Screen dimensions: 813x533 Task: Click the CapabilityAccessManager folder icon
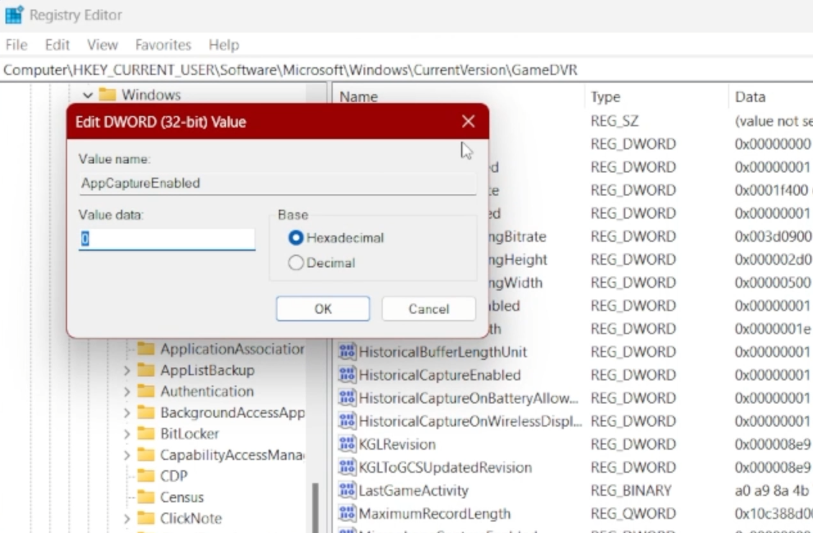click(x=146, y=455)
